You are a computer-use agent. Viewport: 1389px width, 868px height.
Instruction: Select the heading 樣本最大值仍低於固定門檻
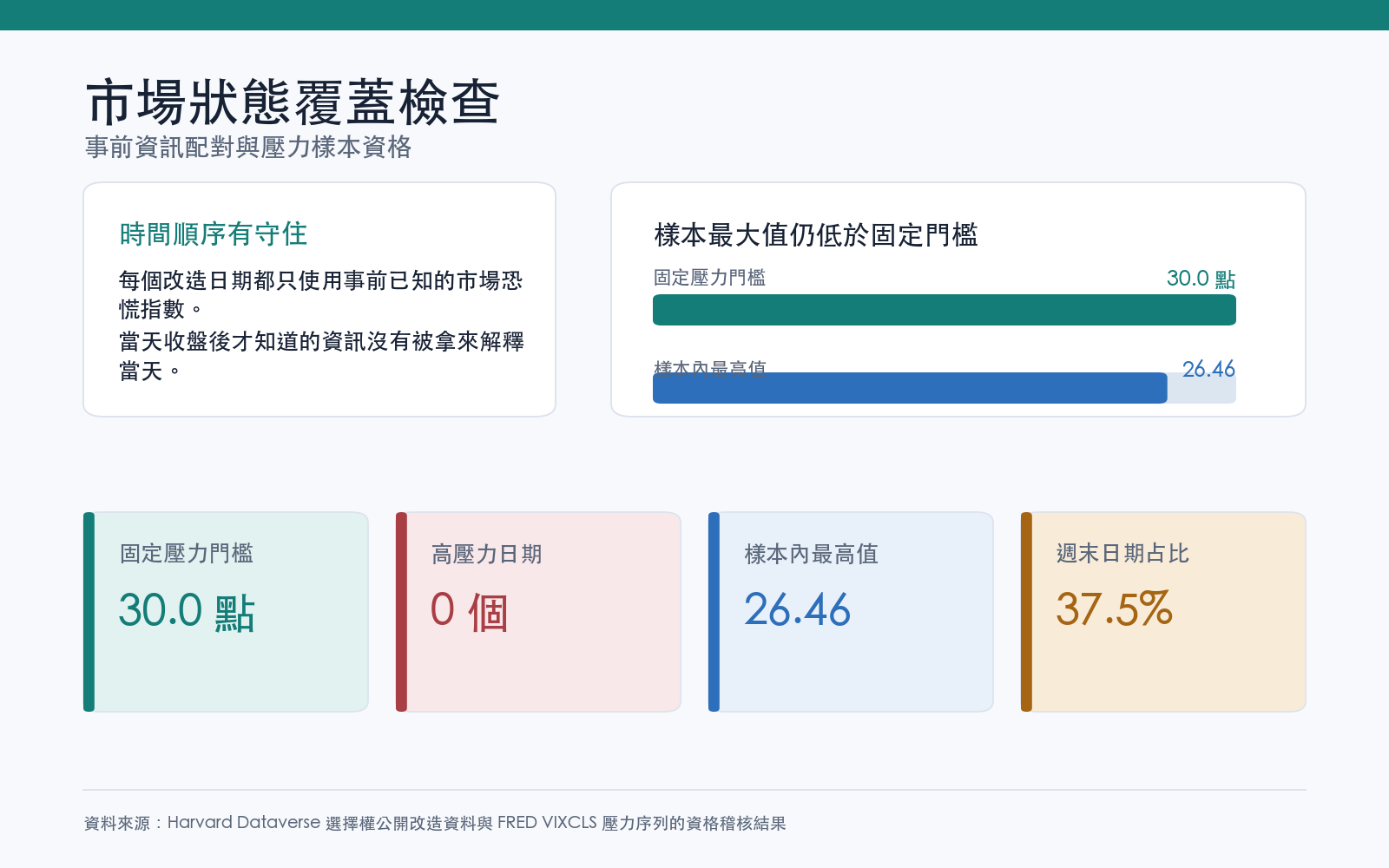click(816, 234)
